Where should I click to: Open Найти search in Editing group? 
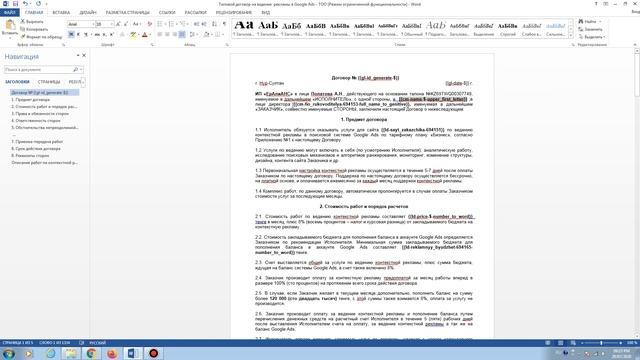click(589, 21)
